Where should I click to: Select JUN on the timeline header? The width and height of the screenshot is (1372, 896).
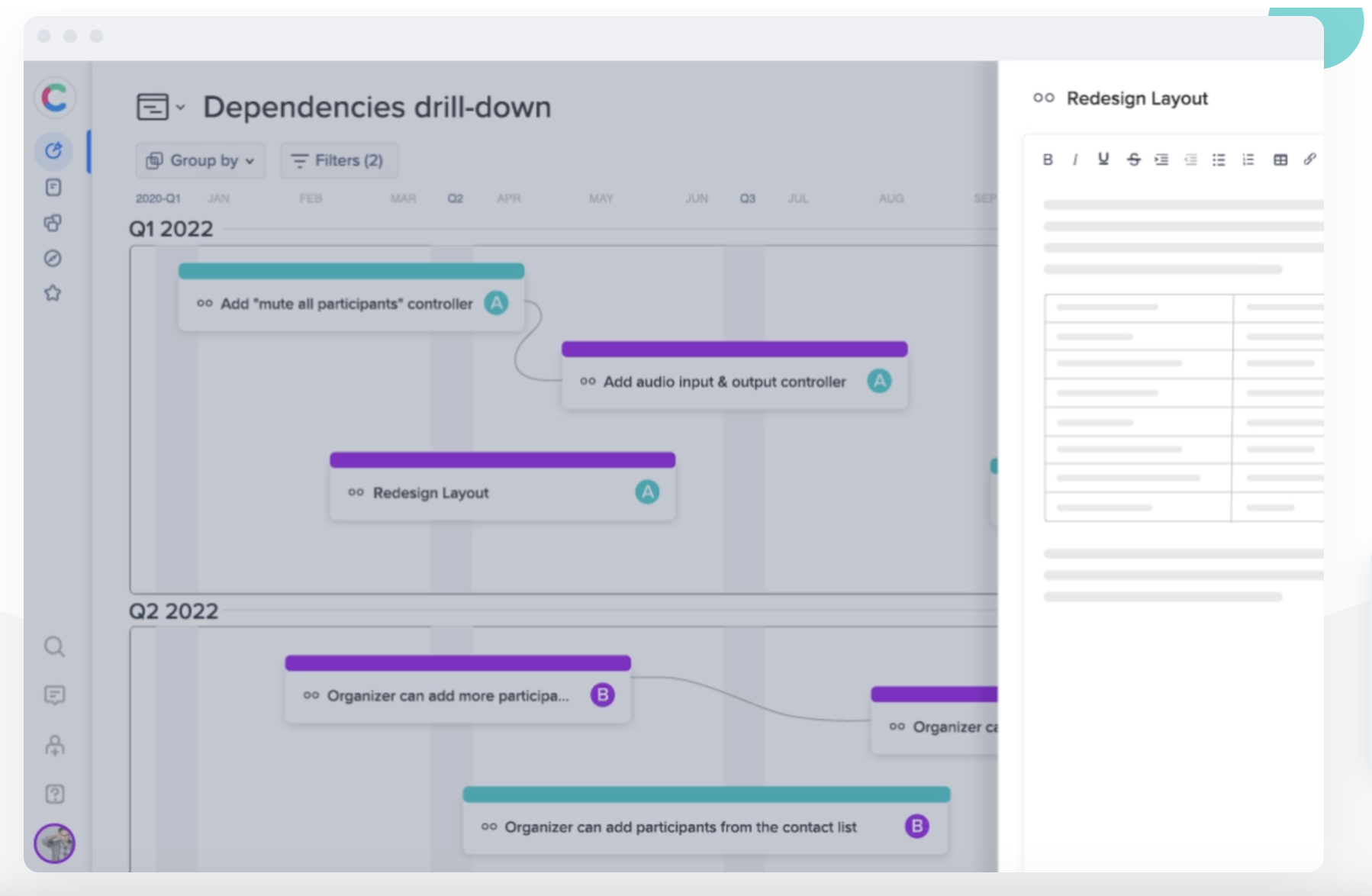[x=697, y=198]
